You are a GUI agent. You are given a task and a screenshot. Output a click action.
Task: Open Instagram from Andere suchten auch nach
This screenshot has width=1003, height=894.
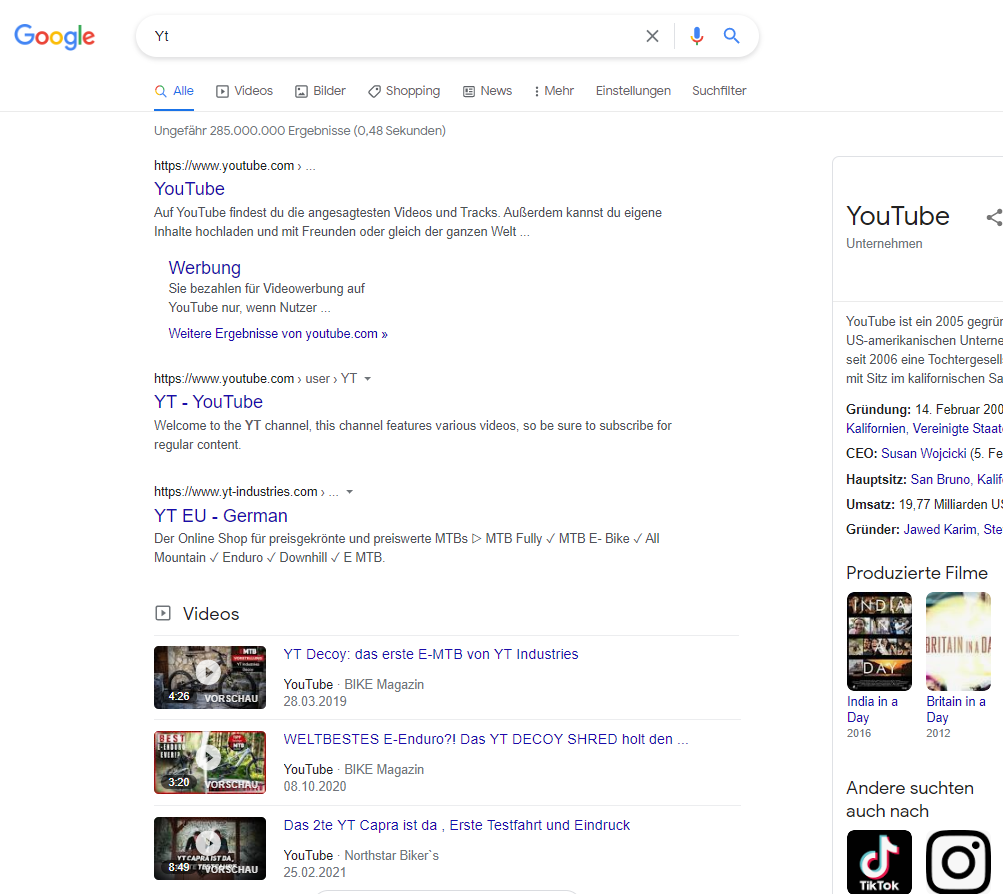point(958,861)
